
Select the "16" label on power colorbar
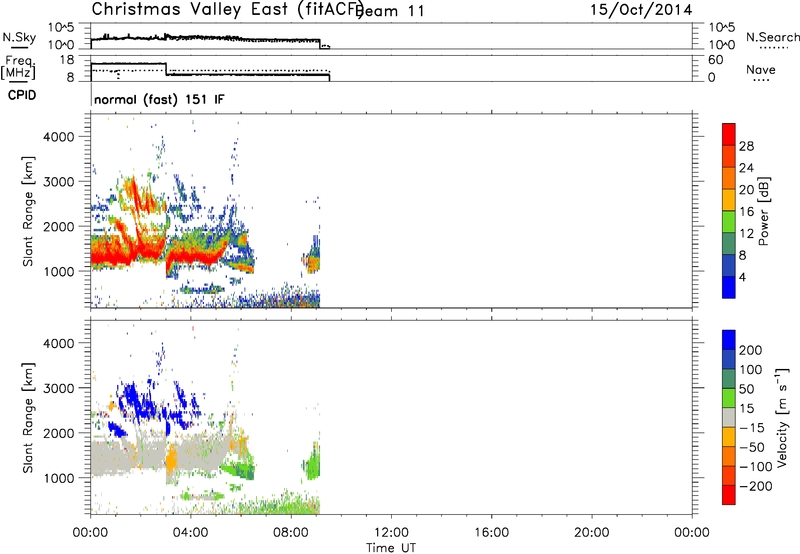(x=746, y=212)
